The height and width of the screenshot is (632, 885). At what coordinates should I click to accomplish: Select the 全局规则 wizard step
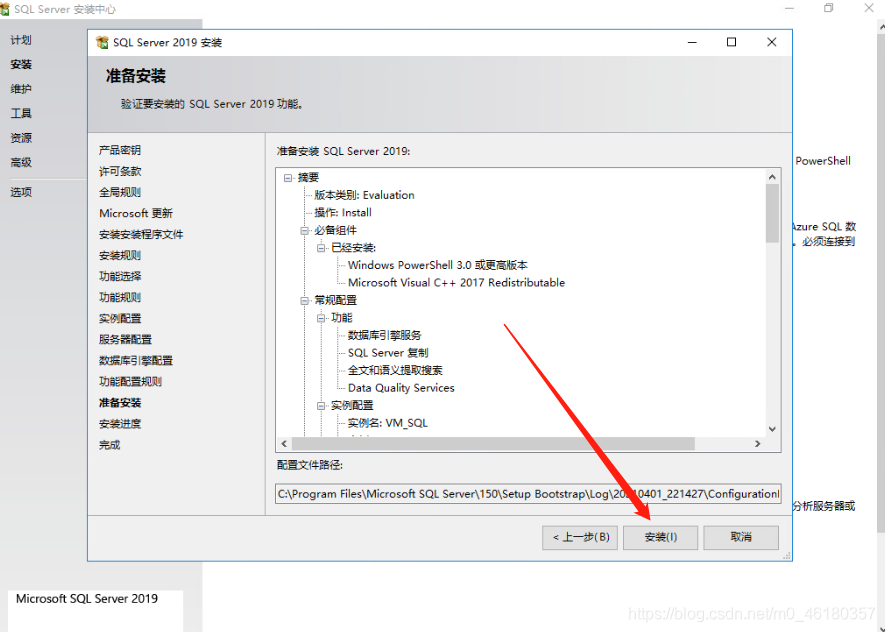pos(120,192)
